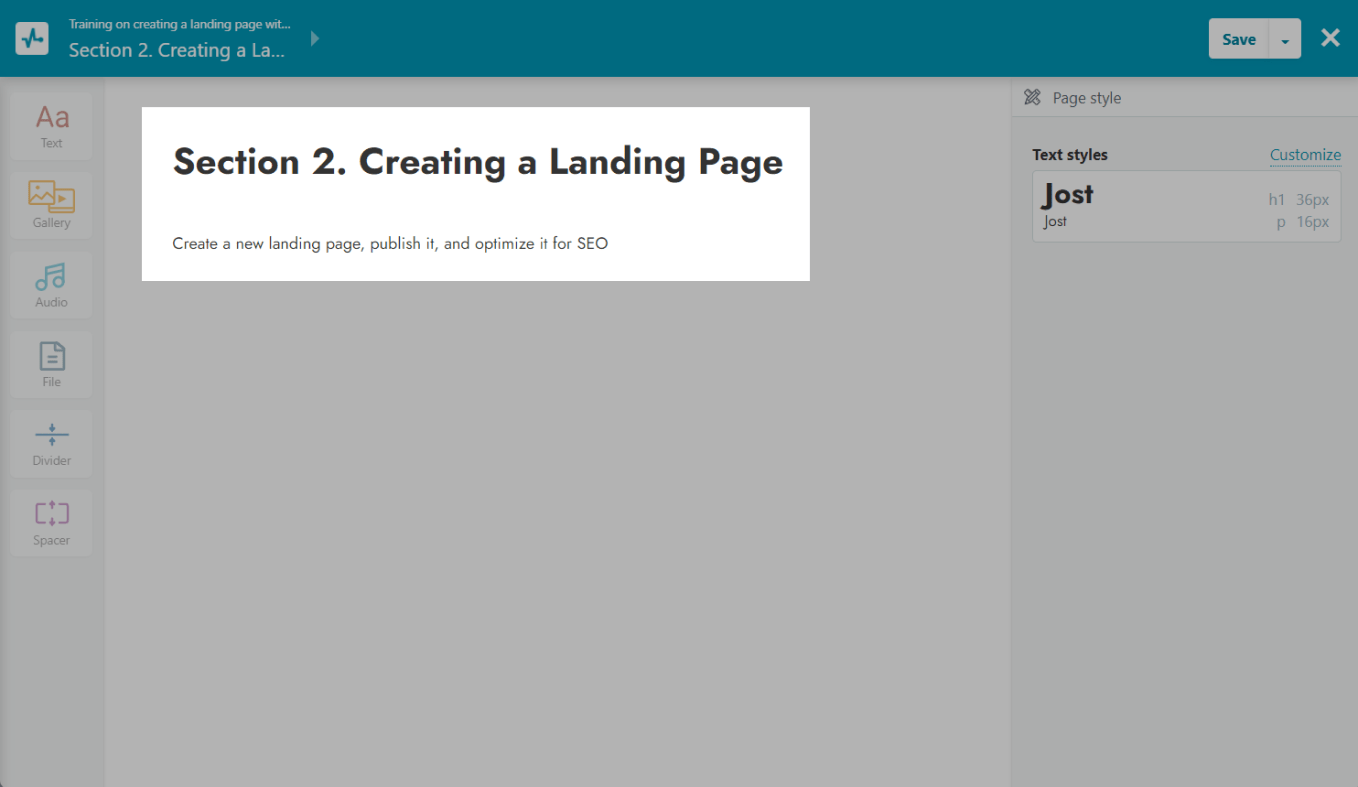Click the description paragraph about SEO
This screenshot has height=787, width=1358.
pos(390,243)
